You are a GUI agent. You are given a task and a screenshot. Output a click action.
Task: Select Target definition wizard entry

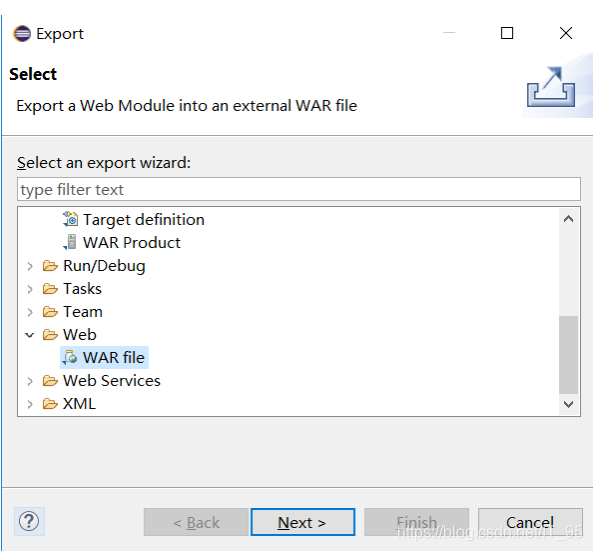pos(144,220)
